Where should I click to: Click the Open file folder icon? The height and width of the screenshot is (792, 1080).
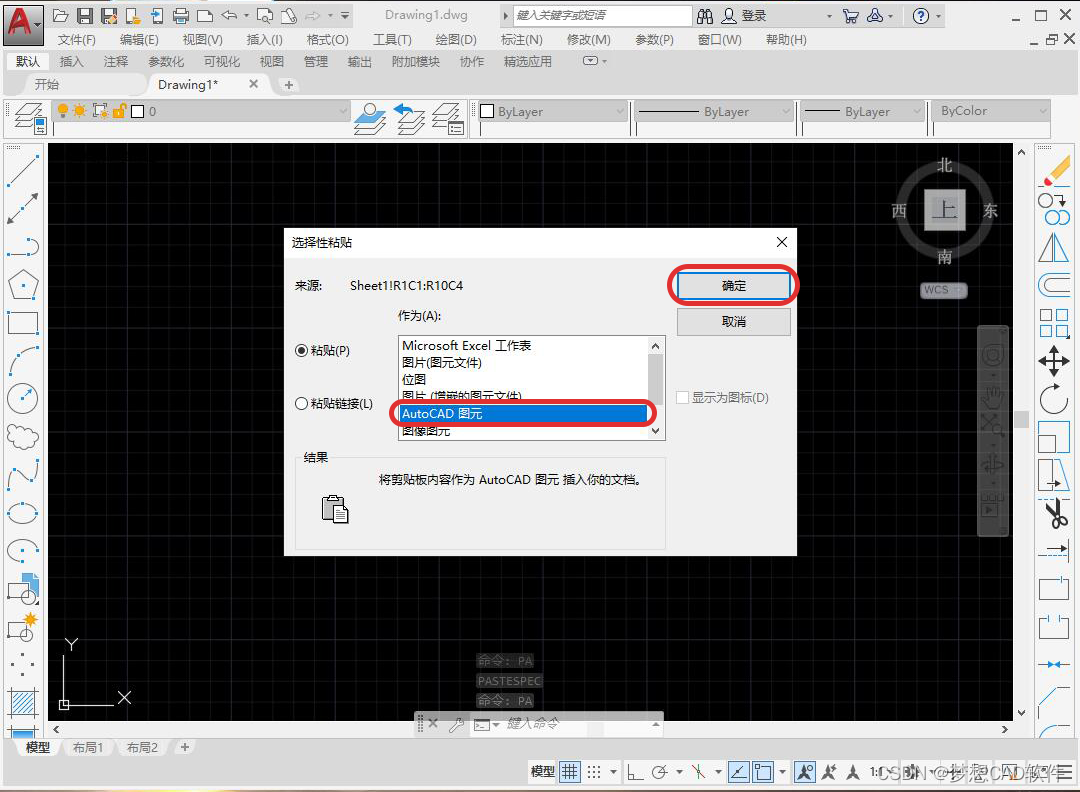(61, 16)
